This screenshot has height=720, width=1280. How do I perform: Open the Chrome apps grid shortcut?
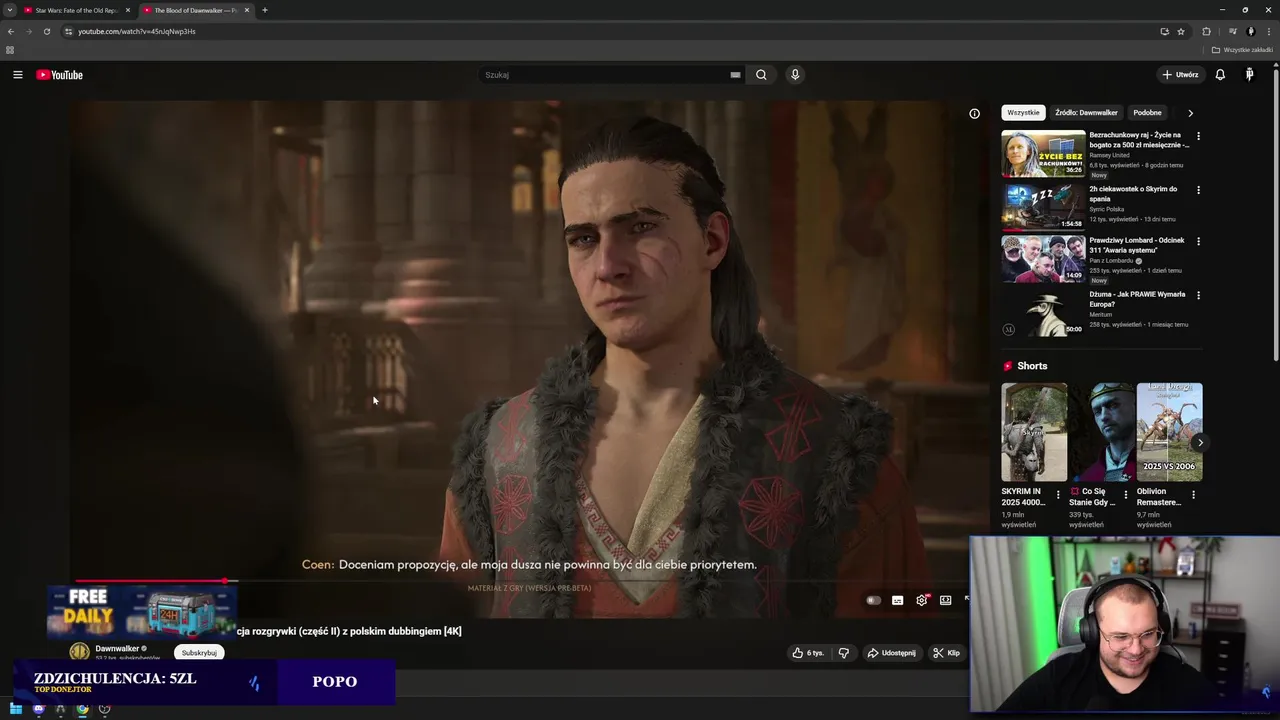(10, 49)
